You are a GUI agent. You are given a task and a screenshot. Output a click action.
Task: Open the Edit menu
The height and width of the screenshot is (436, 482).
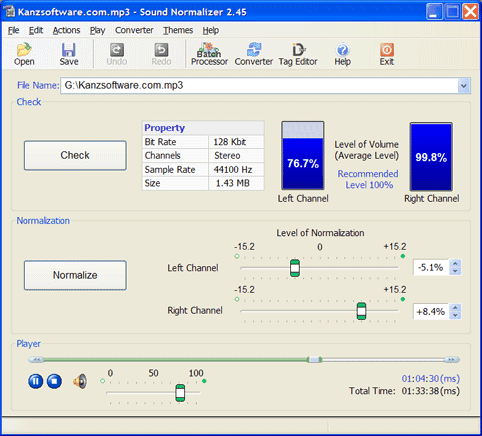point(36,30)
